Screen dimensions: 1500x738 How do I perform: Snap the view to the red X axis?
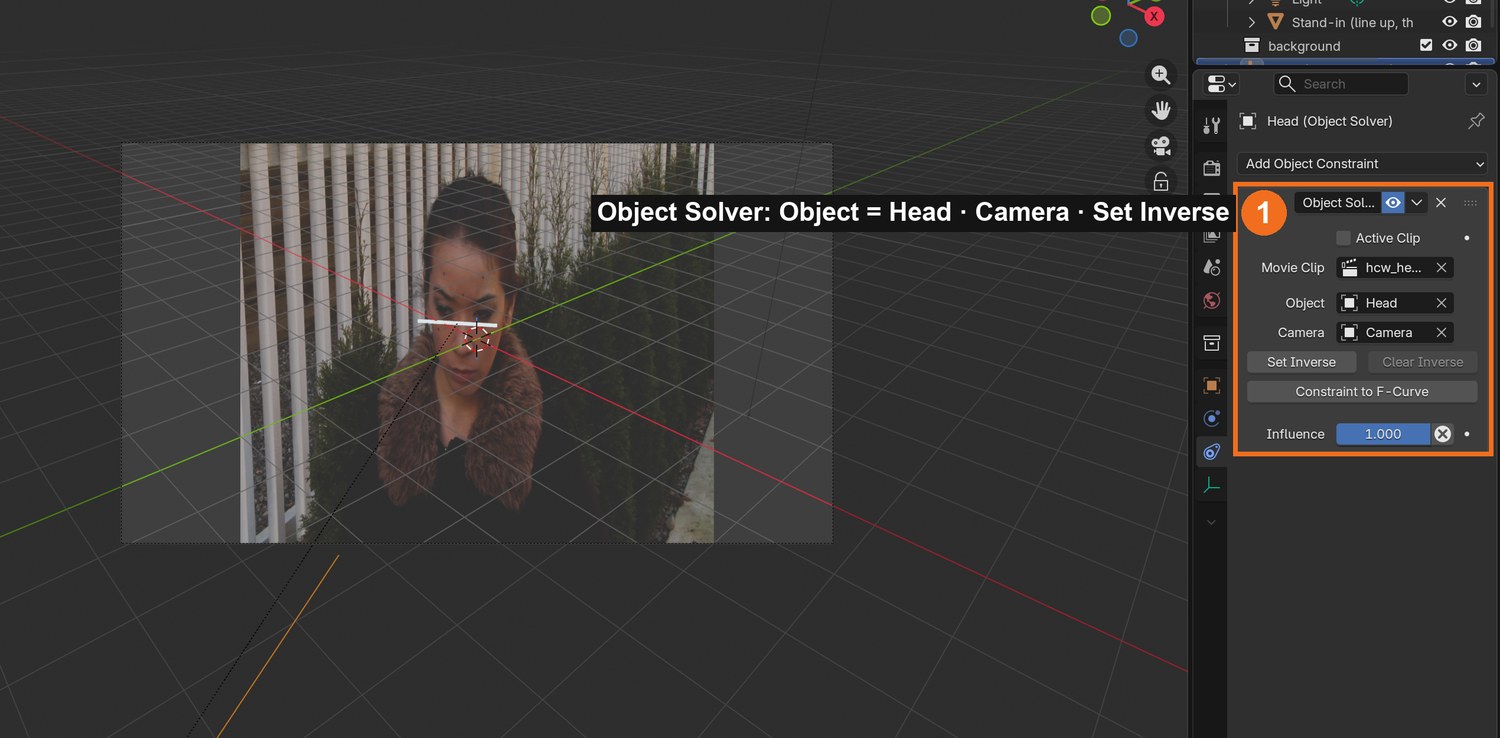tap(1154, 16)
